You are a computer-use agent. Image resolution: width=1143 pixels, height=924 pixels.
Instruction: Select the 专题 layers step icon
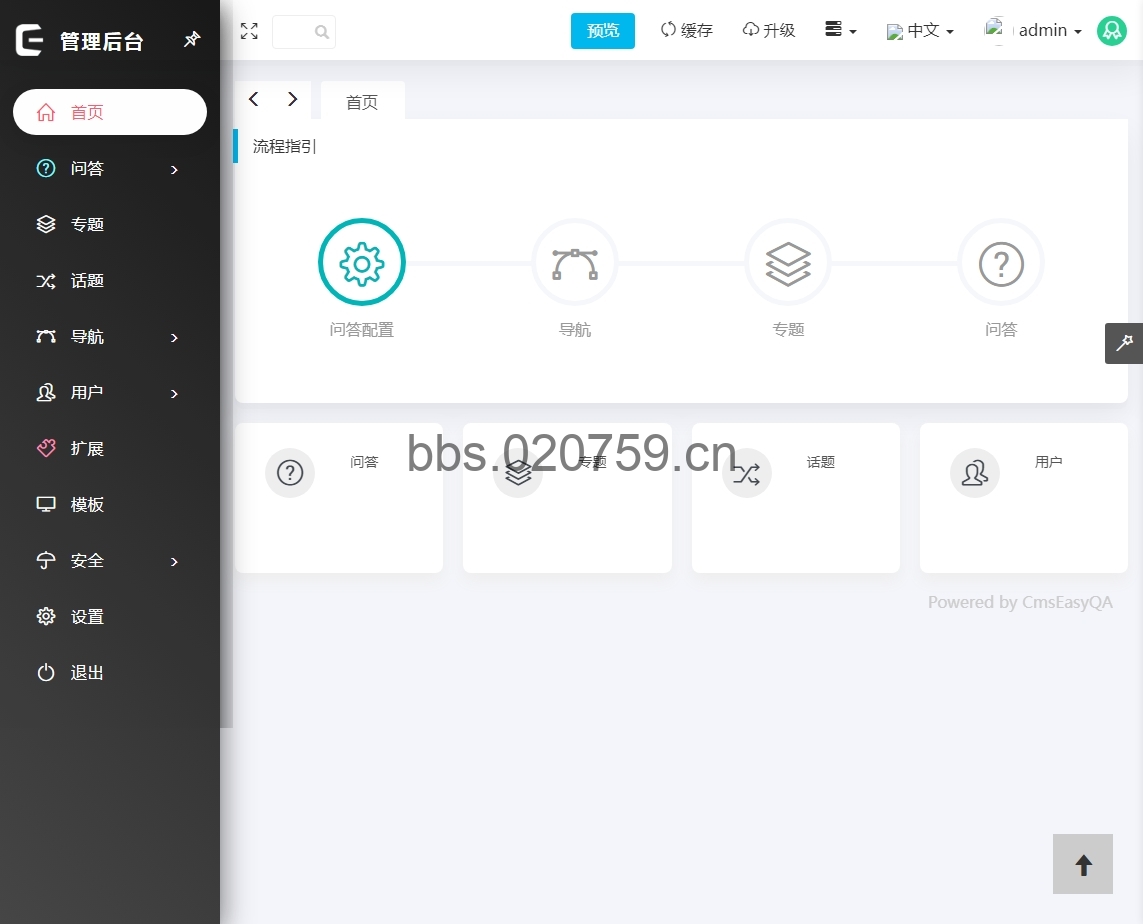(x=788, y=262)
